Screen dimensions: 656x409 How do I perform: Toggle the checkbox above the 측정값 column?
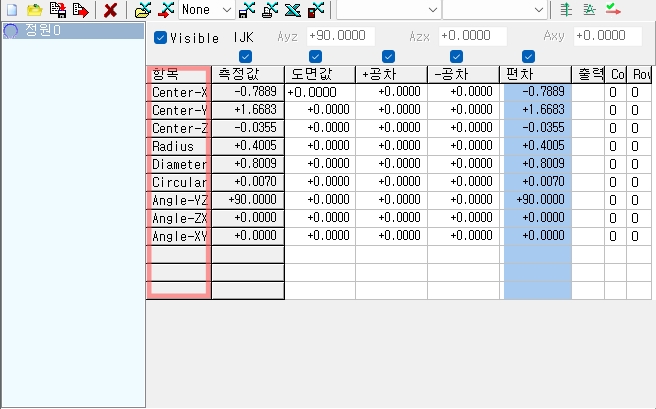pyautogui.click(x=245, y=56)
